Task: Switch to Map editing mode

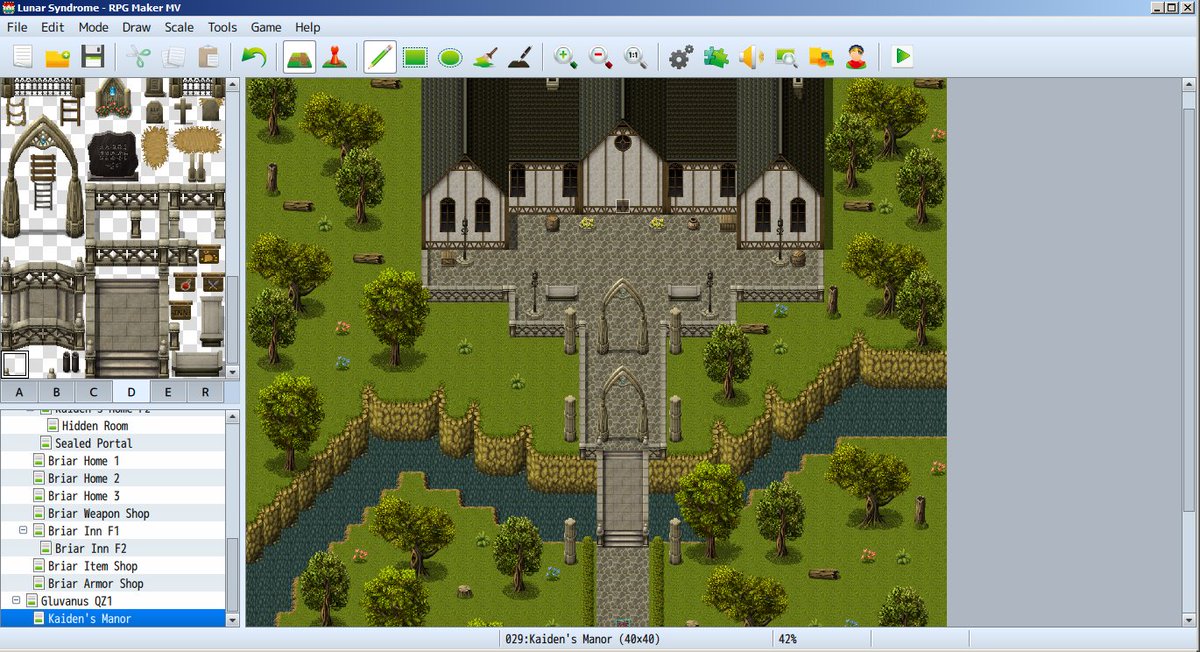Action: 300,57
